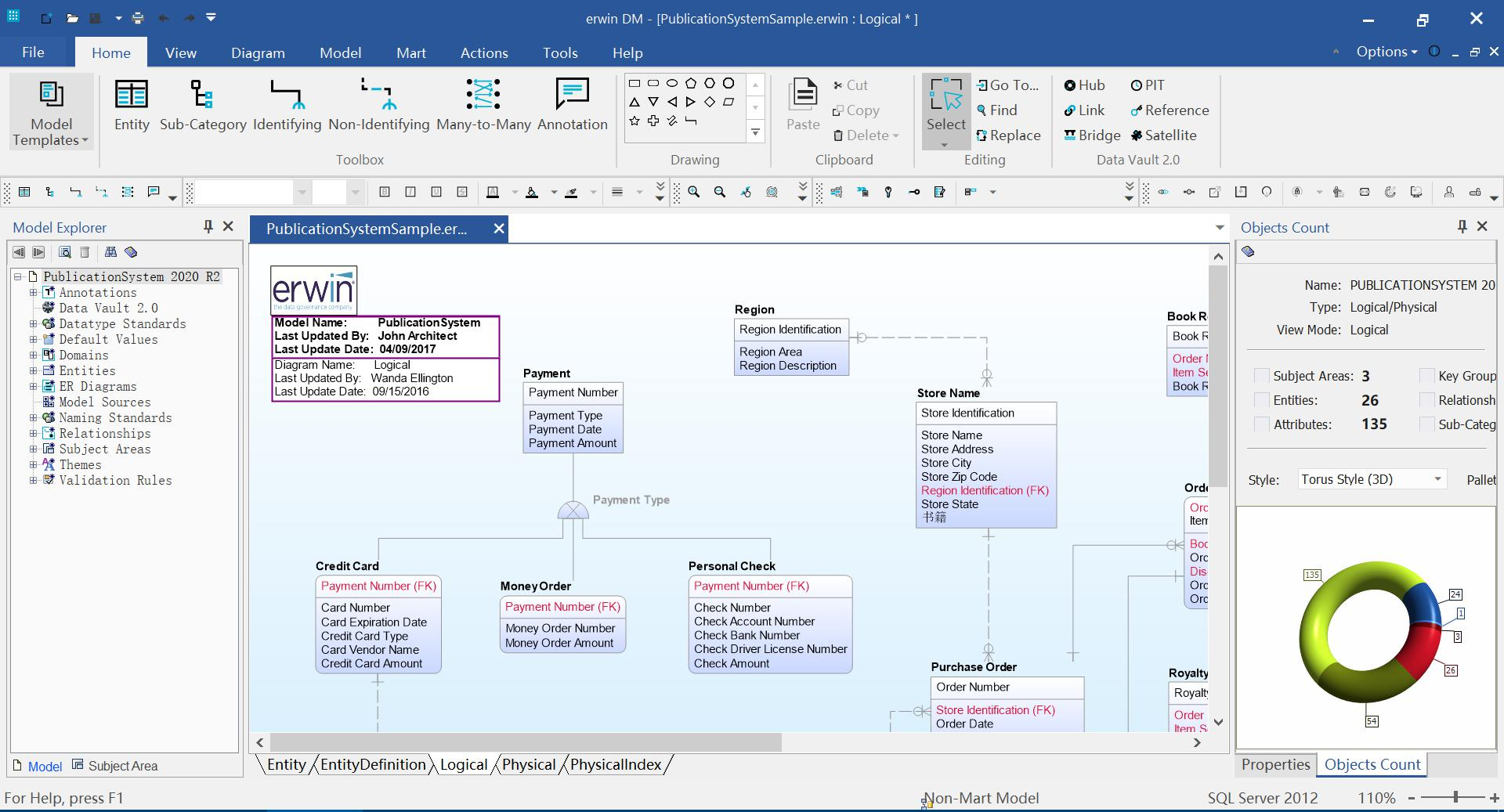Click the status bar zoom slider
Screen dimensions: 1504x812
(x=1454, y=798)
